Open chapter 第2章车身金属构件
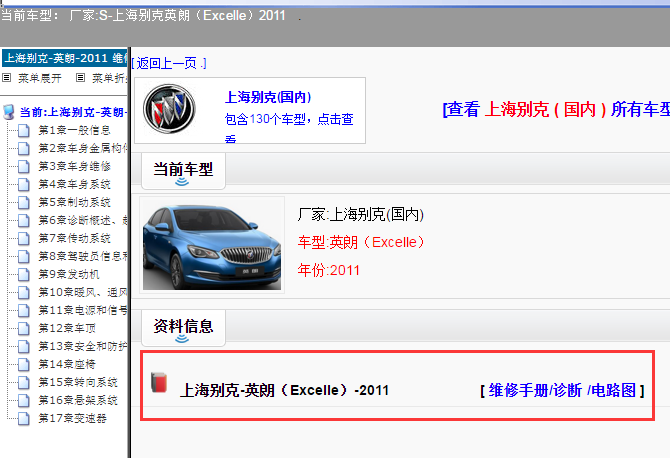 coord(82,148)
